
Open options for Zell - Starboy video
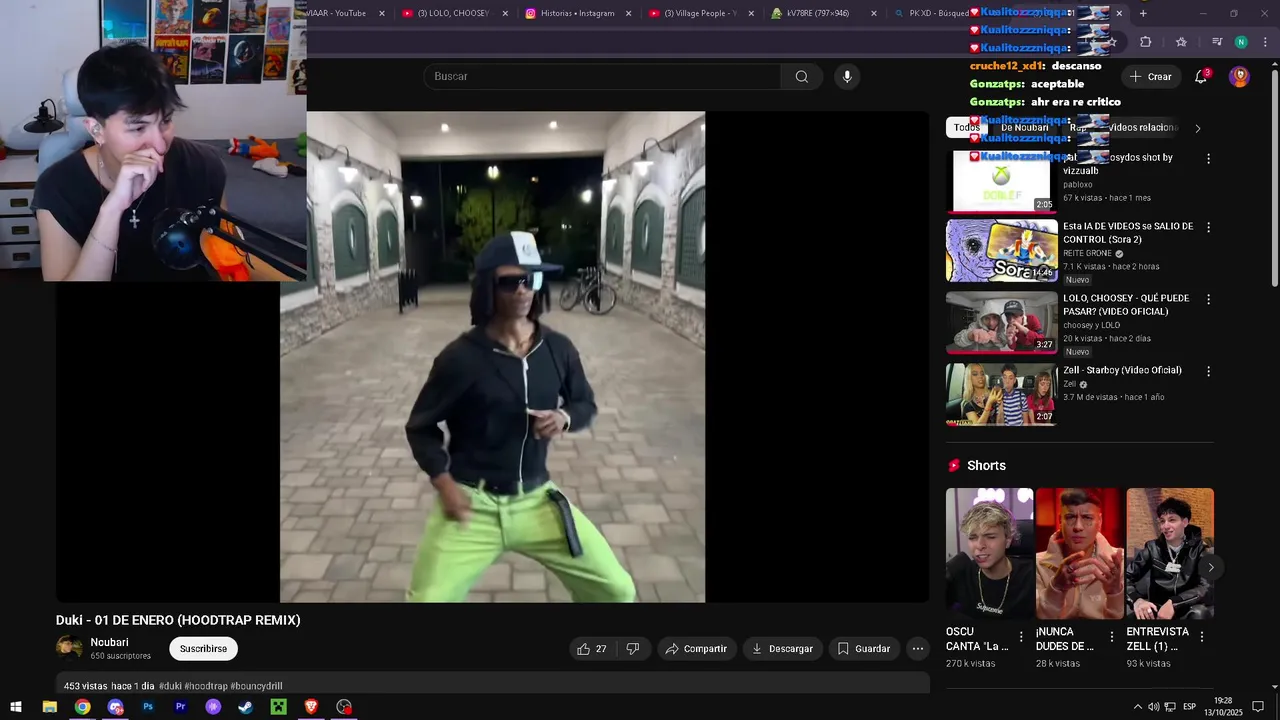click(x=1208, y=371)
